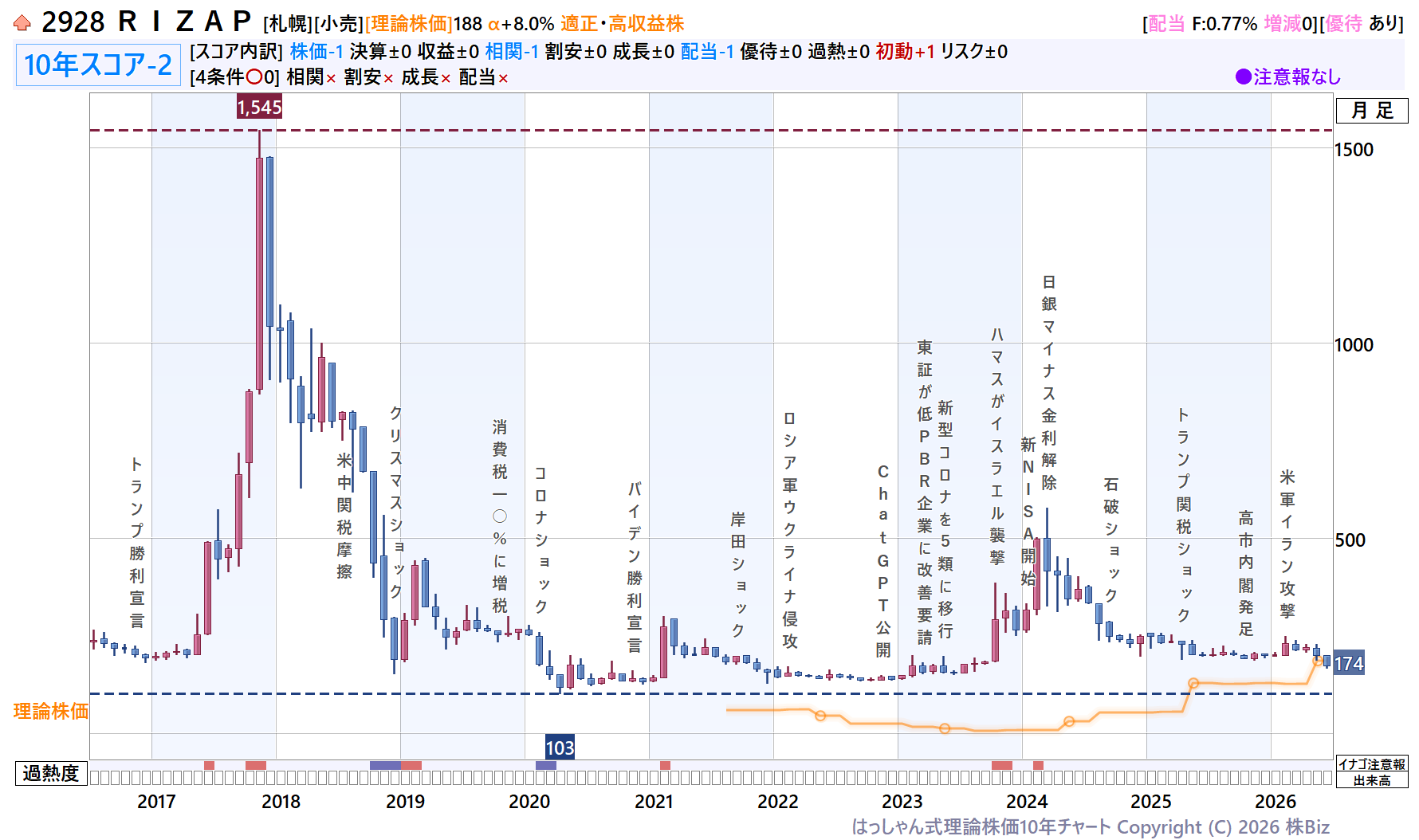Click the orange theoretical-price circle marker in 2025
Viewport: 1419px width, 840px height.
click(1193, 683)
